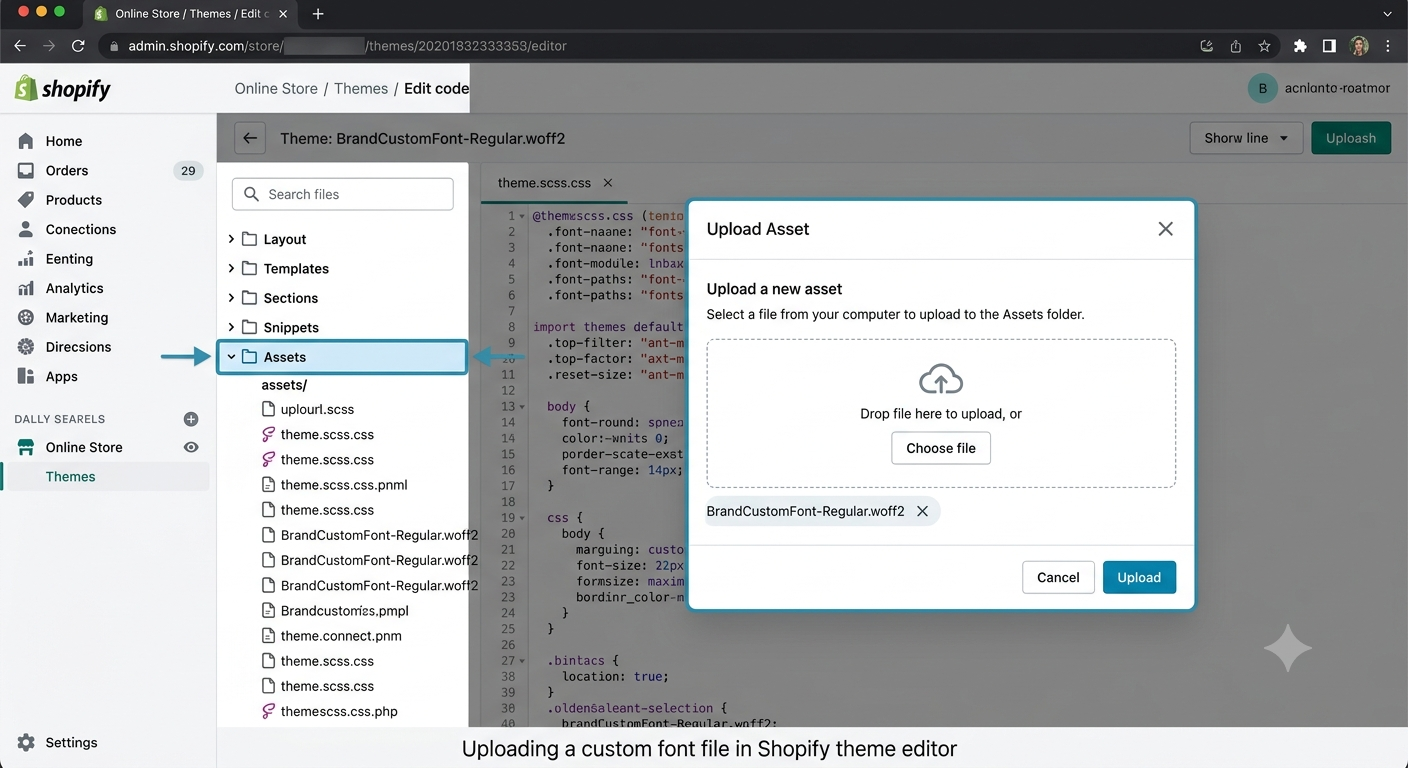Click the back arrow next to Theme title
This screenshot has width=1408, height=768.
click(250, 138)
